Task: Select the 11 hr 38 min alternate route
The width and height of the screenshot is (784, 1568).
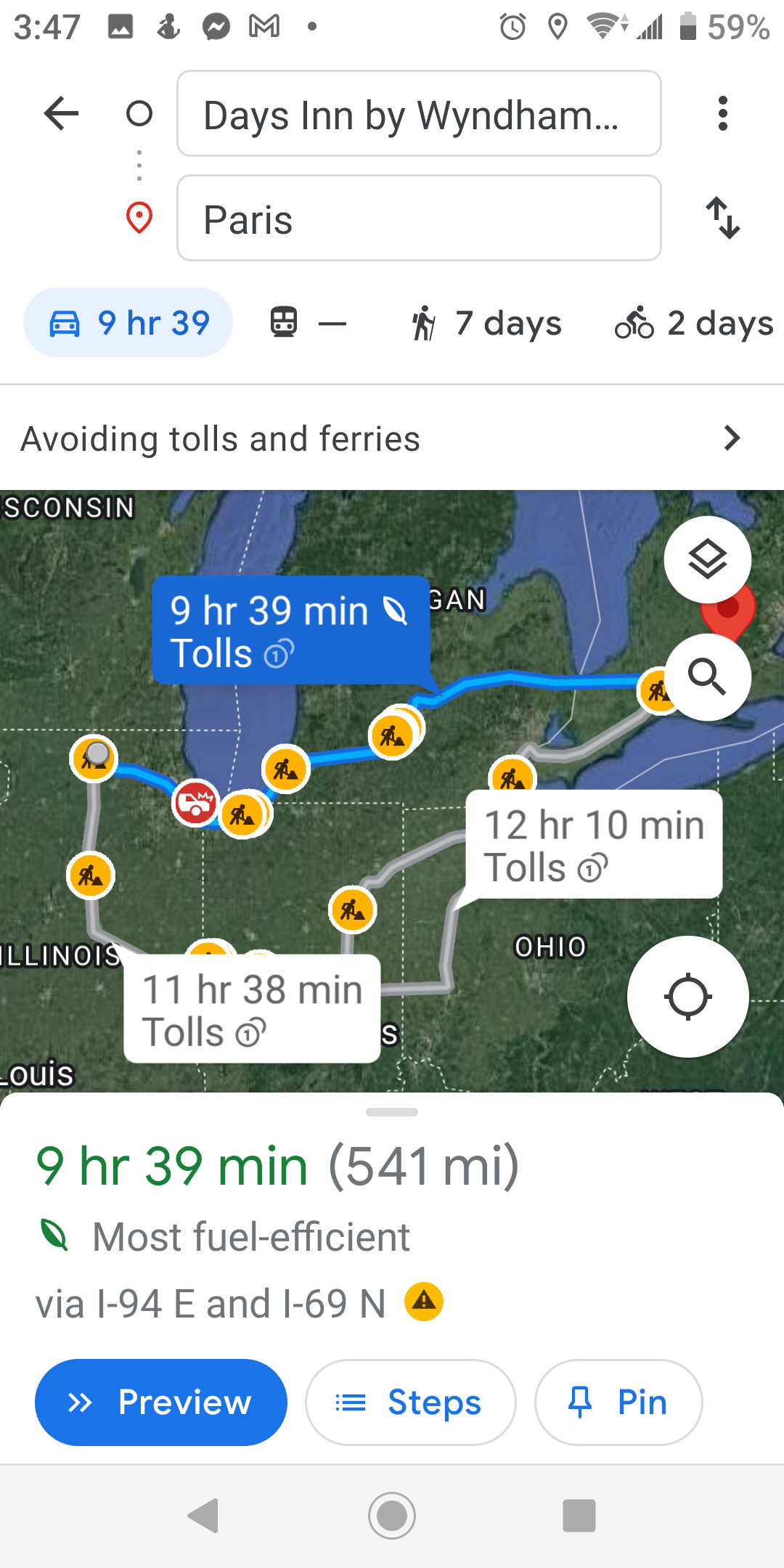Action: click(252, 1009)
